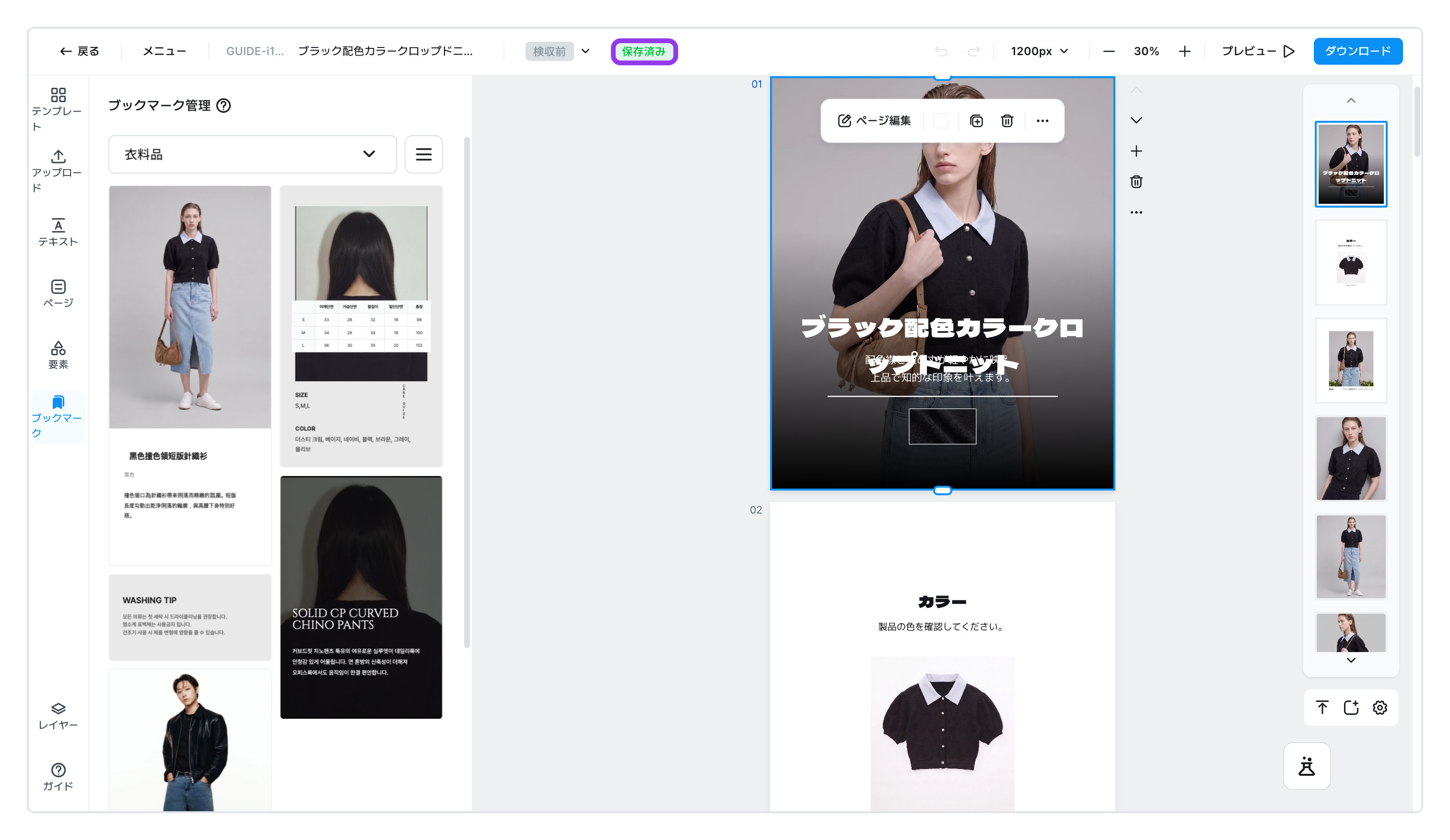1450x840 pixels.
Task: Add a new page with plus icon beside canvas
Action: pyautogui.click(x=1136, y=152)
